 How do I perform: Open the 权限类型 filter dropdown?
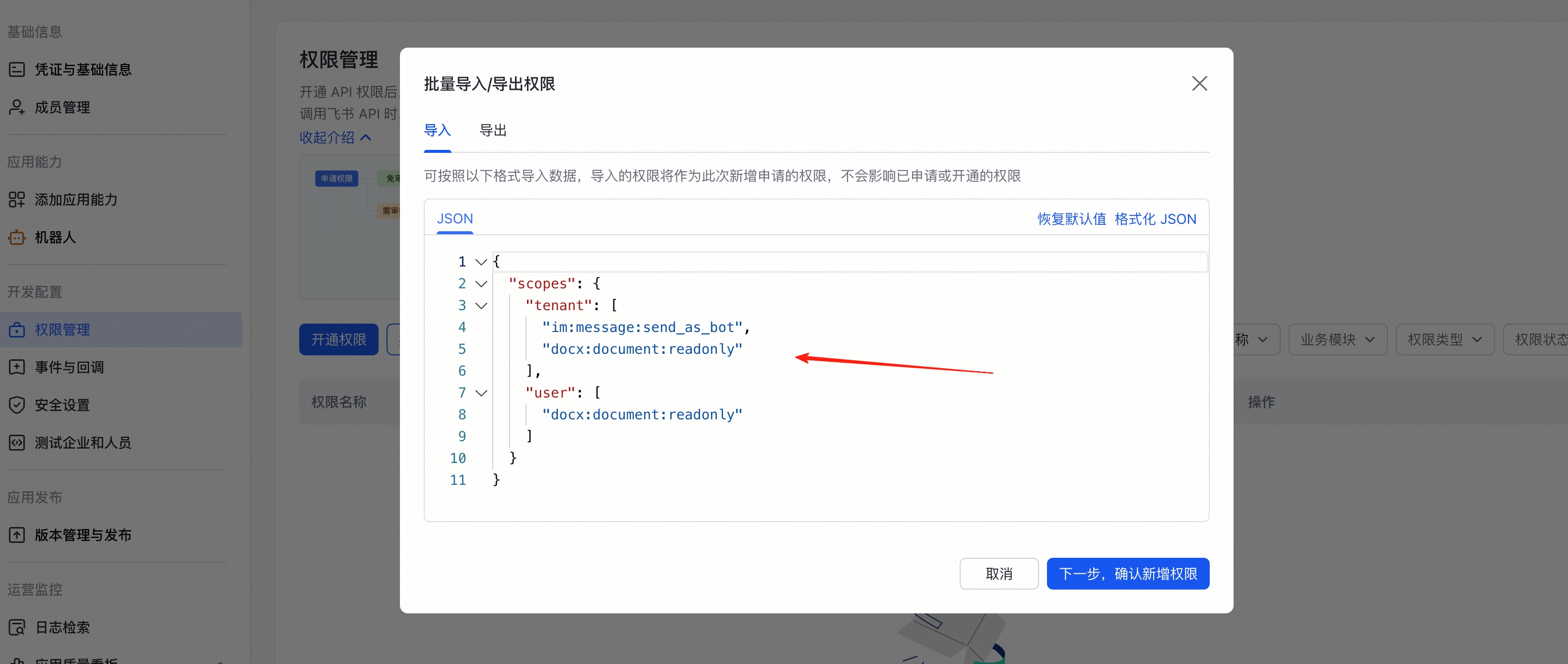pyautogui.click(x=1444, y=339)
